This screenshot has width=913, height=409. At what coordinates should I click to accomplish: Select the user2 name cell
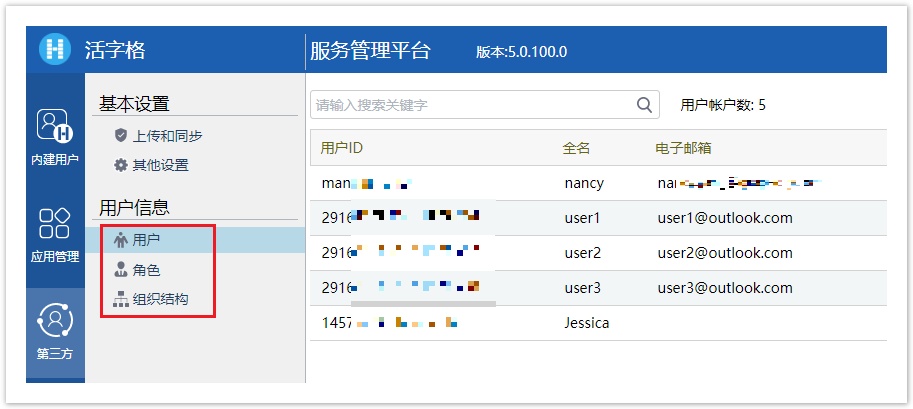(582, 253)
